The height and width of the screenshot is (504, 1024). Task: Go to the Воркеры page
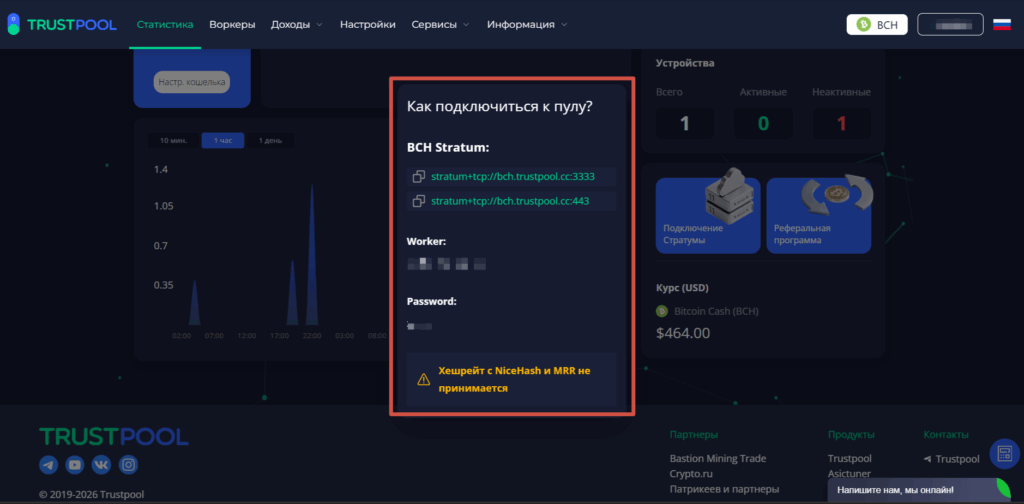tap(232, 25)
